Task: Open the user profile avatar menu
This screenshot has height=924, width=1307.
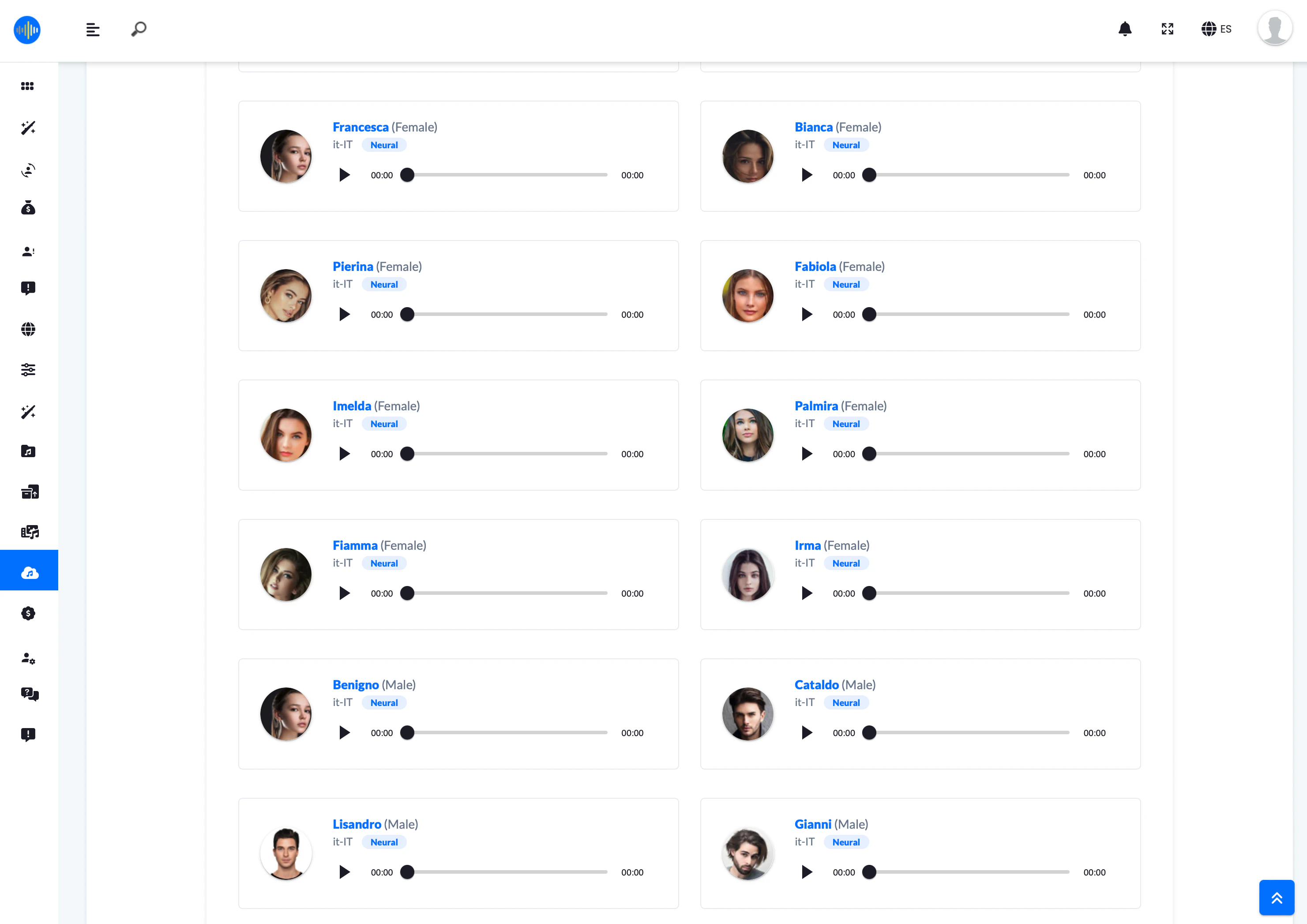Action: click(x=1274, y=28)
